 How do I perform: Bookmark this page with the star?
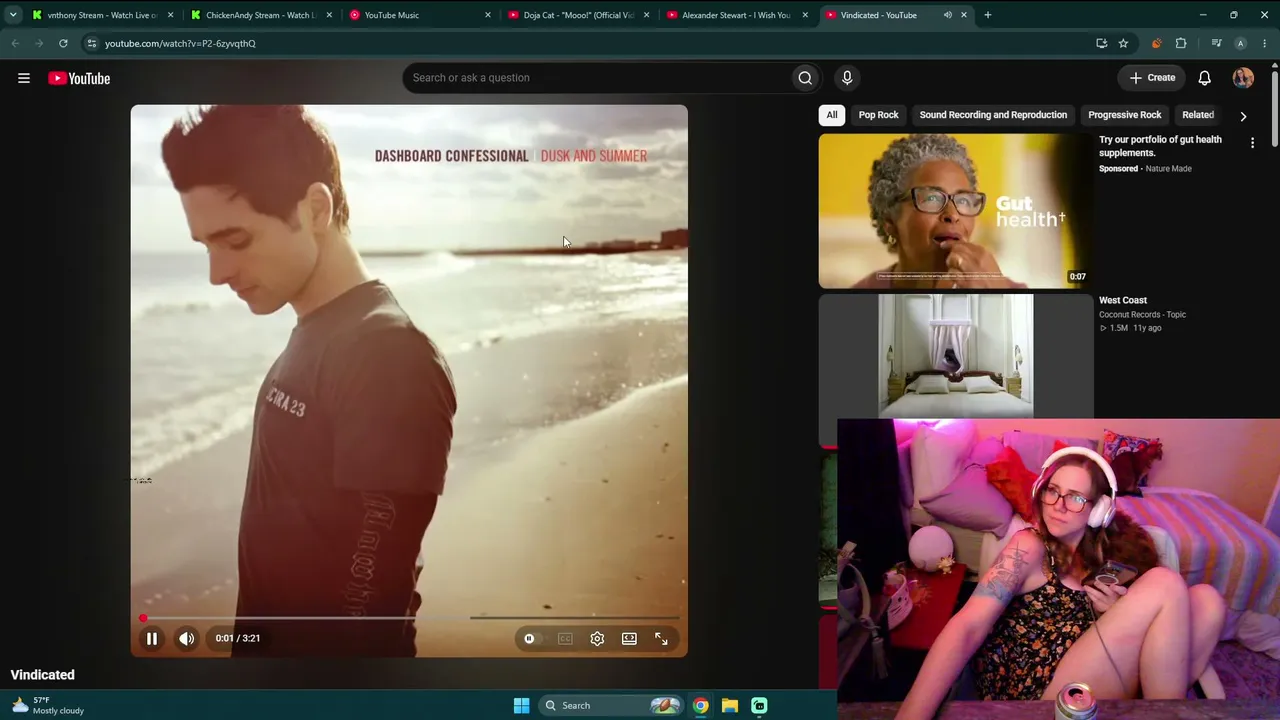point(1123,43)
